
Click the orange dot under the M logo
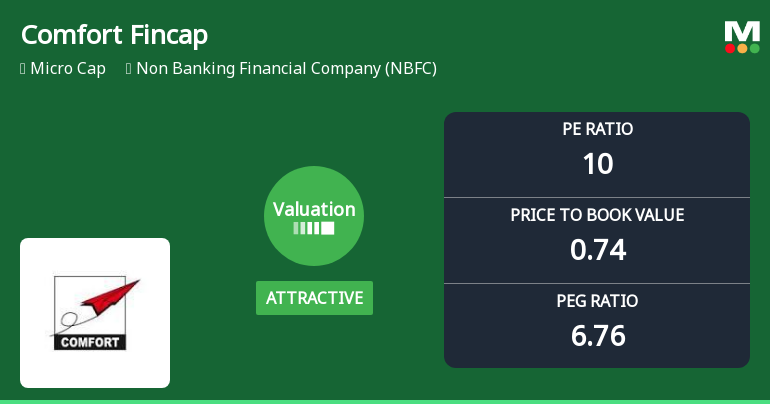pos(742,48)
